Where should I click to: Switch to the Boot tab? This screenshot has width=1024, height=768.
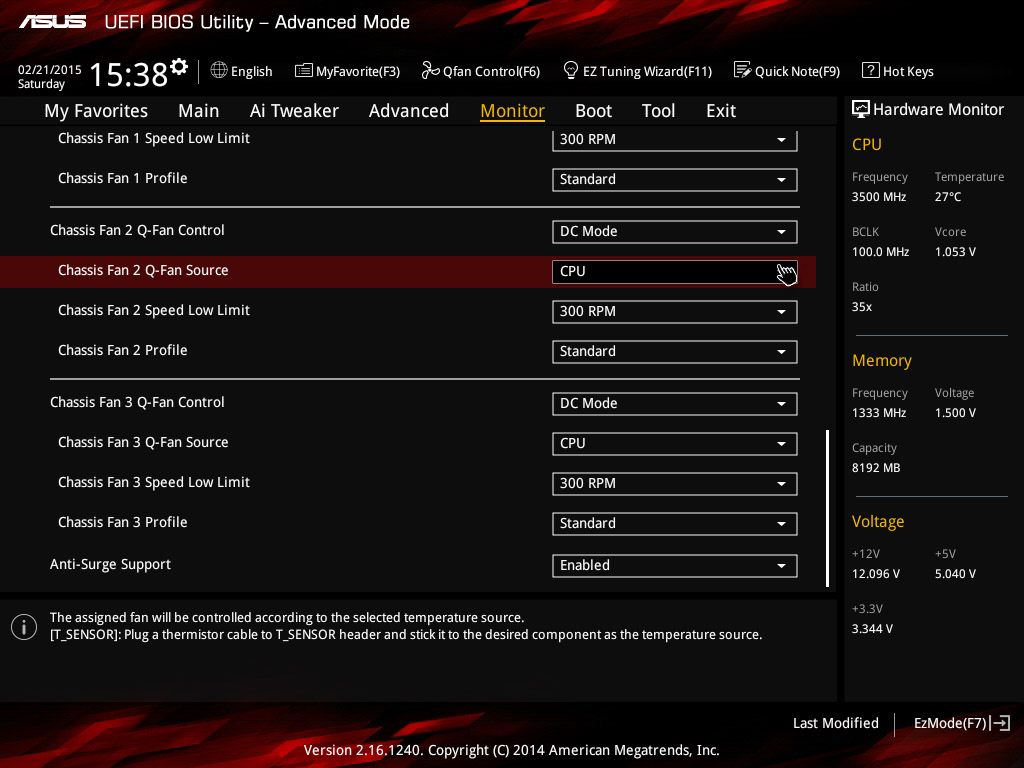coord(594,111)
